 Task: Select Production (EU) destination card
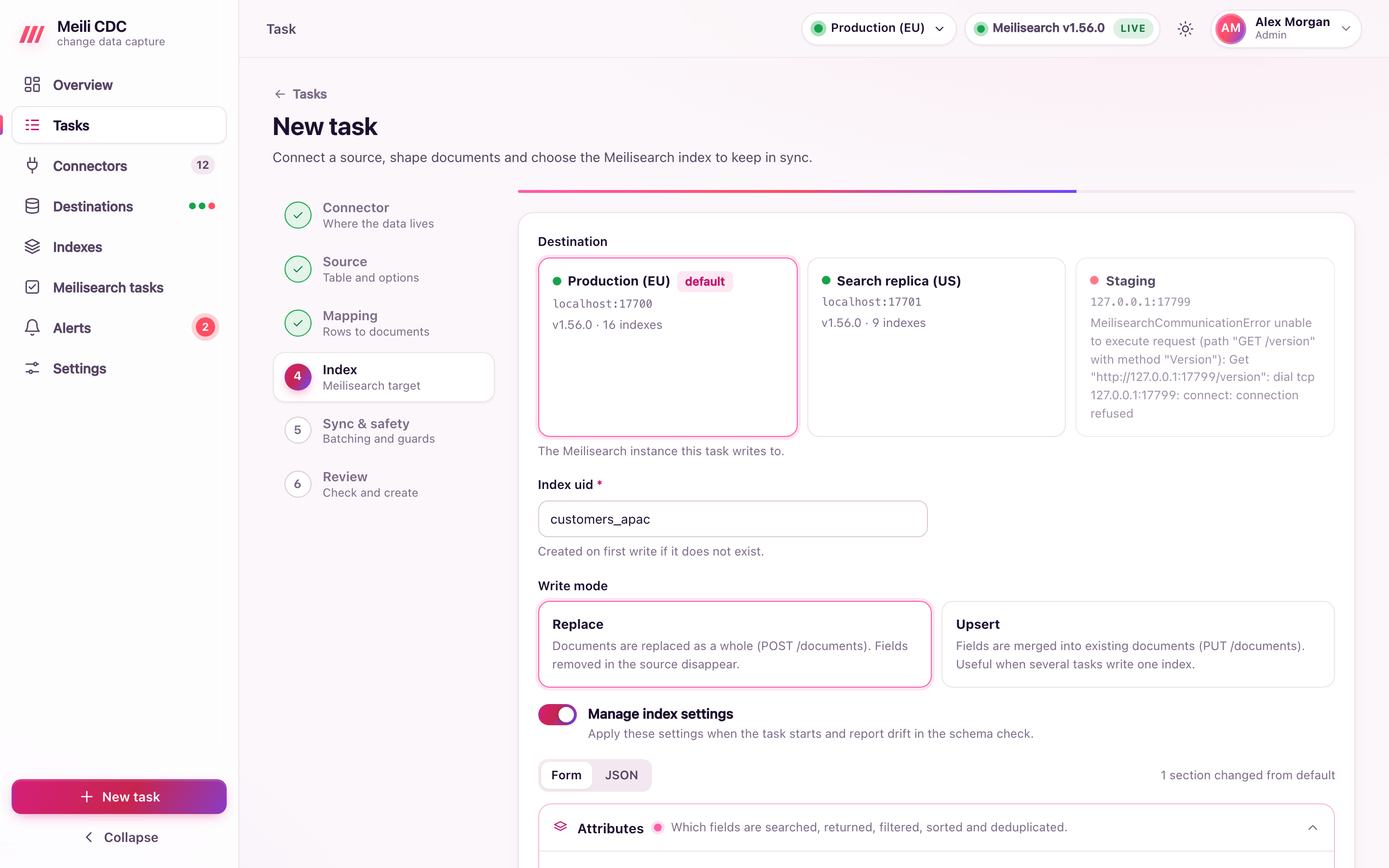tap(667, 347)
